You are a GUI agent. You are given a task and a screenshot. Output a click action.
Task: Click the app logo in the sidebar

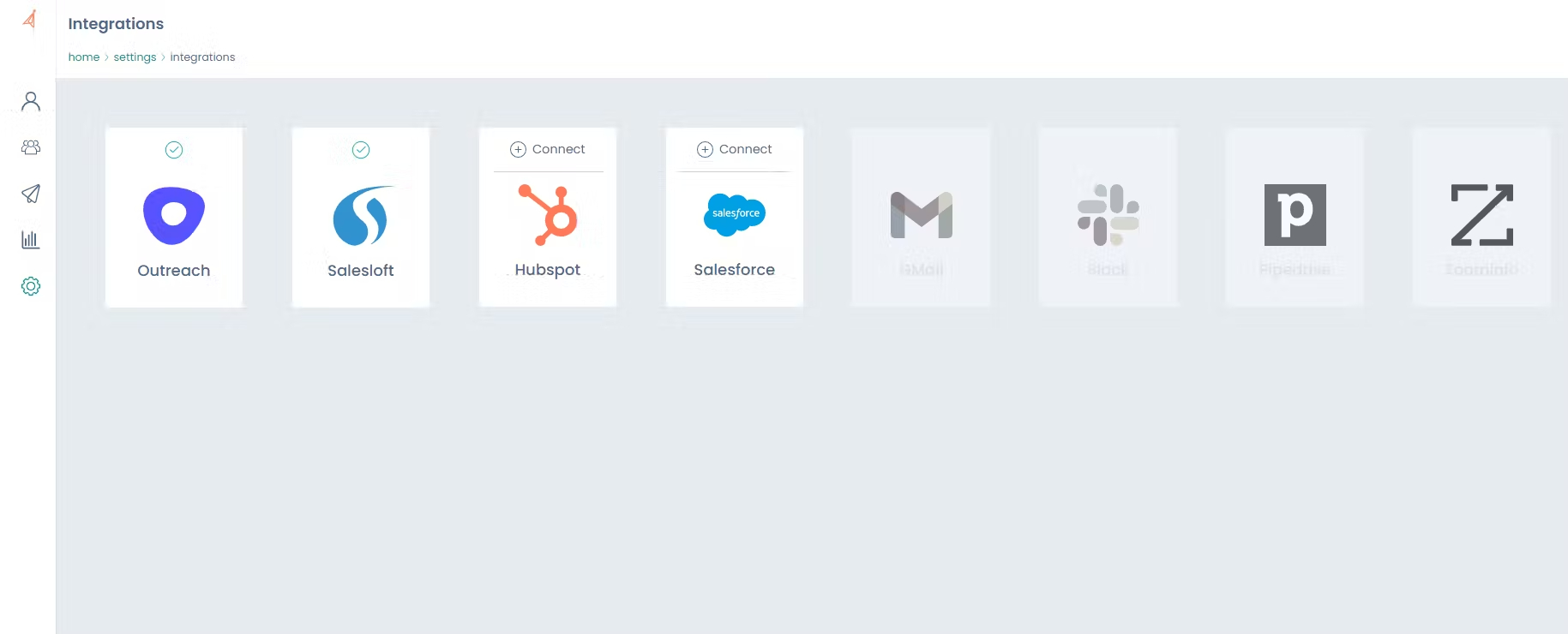click(x=30, y=19)
